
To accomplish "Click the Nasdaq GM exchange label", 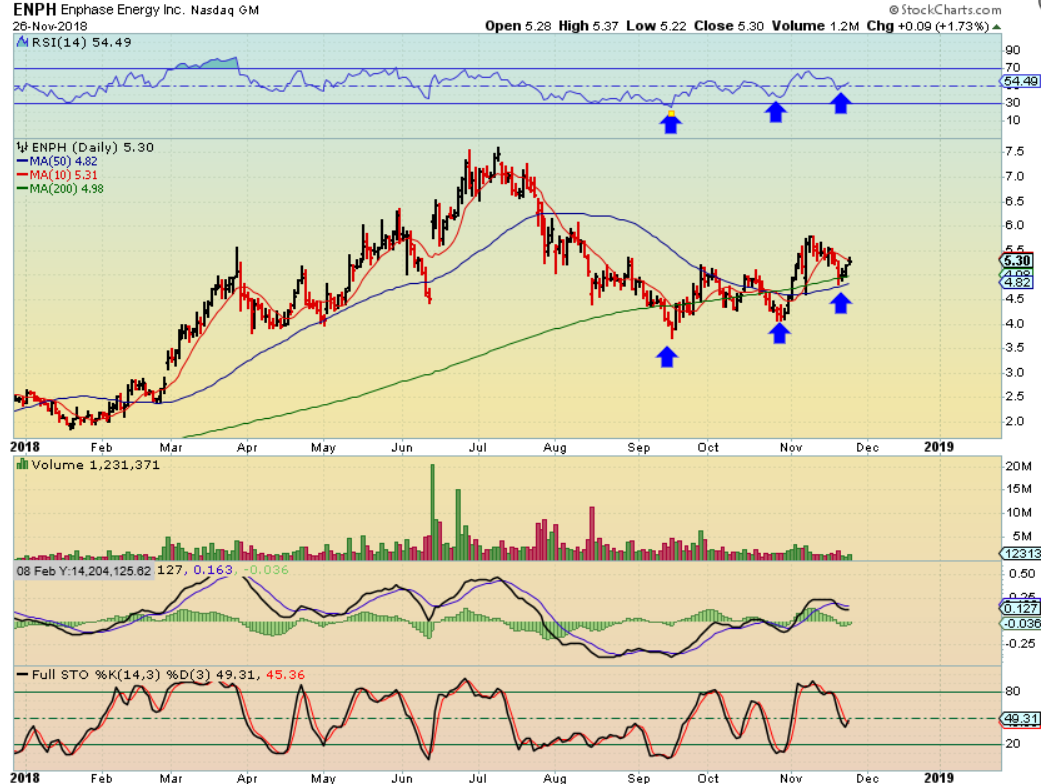I will (x=224, y=11).
